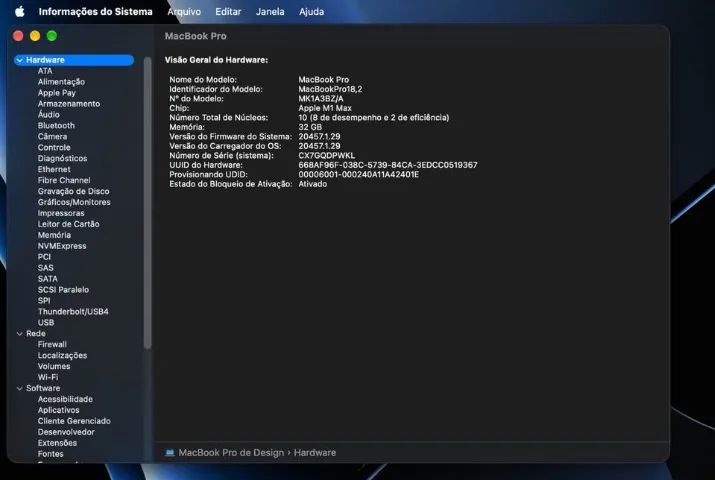Select USB in the sidebar
Viewport: 715px width, 480px height.
point(46,323)
